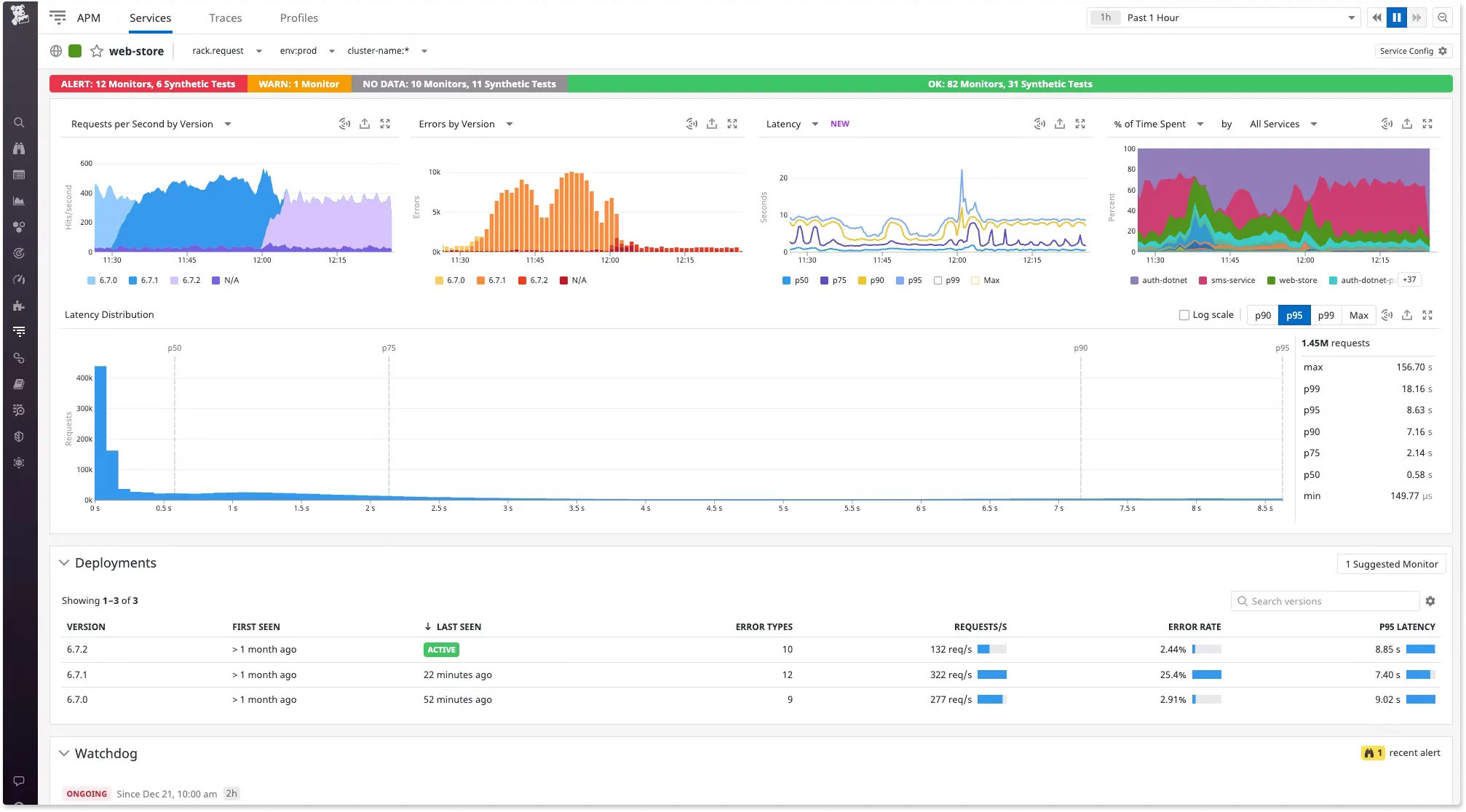Export the Latency Distribution graph
Viewport: 1466px width, 812px height.
(x=1407, y=315)
